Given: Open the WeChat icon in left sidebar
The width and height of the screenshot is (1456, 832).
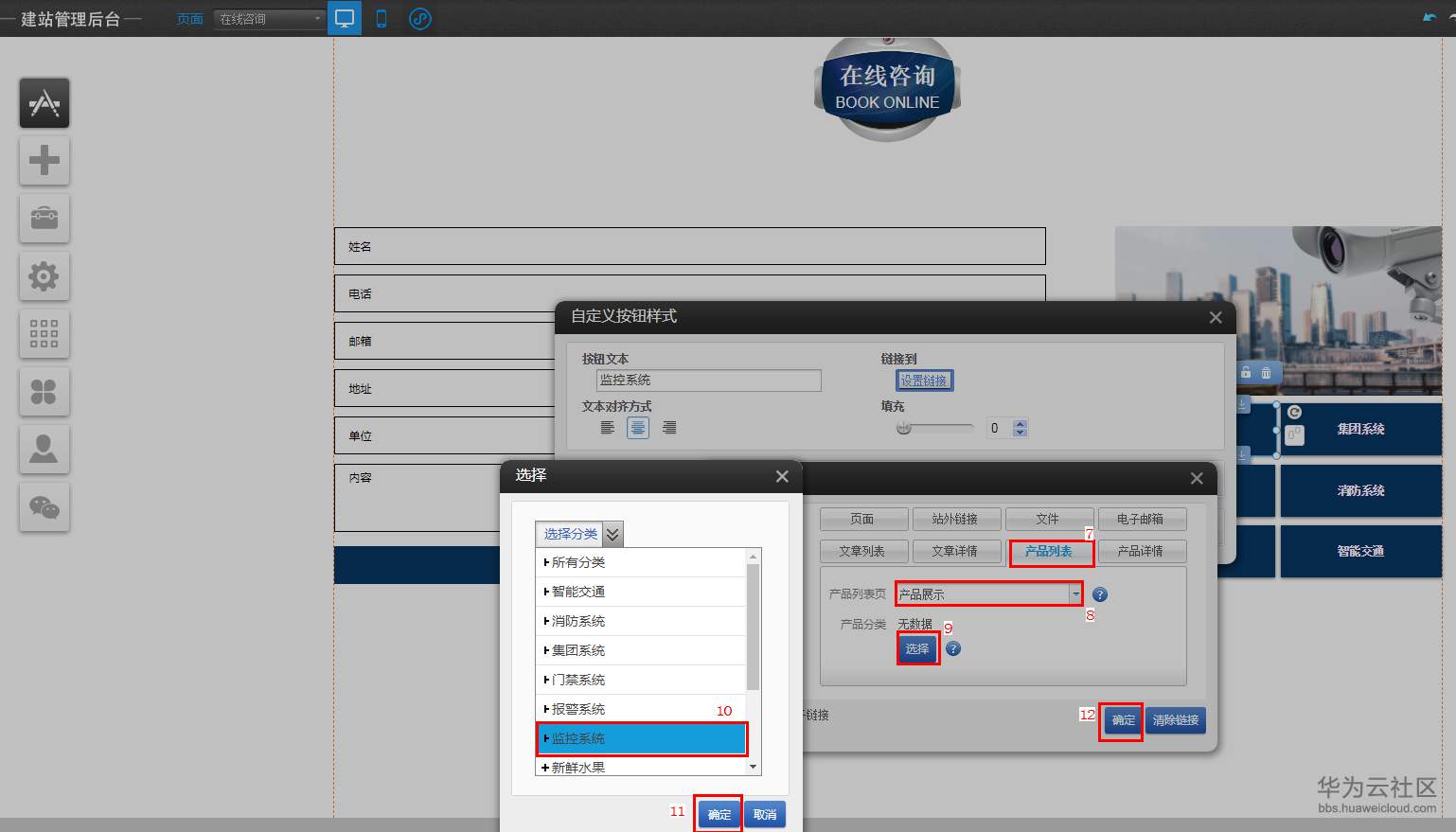Looking at the screenshot, I should point(44,507).
